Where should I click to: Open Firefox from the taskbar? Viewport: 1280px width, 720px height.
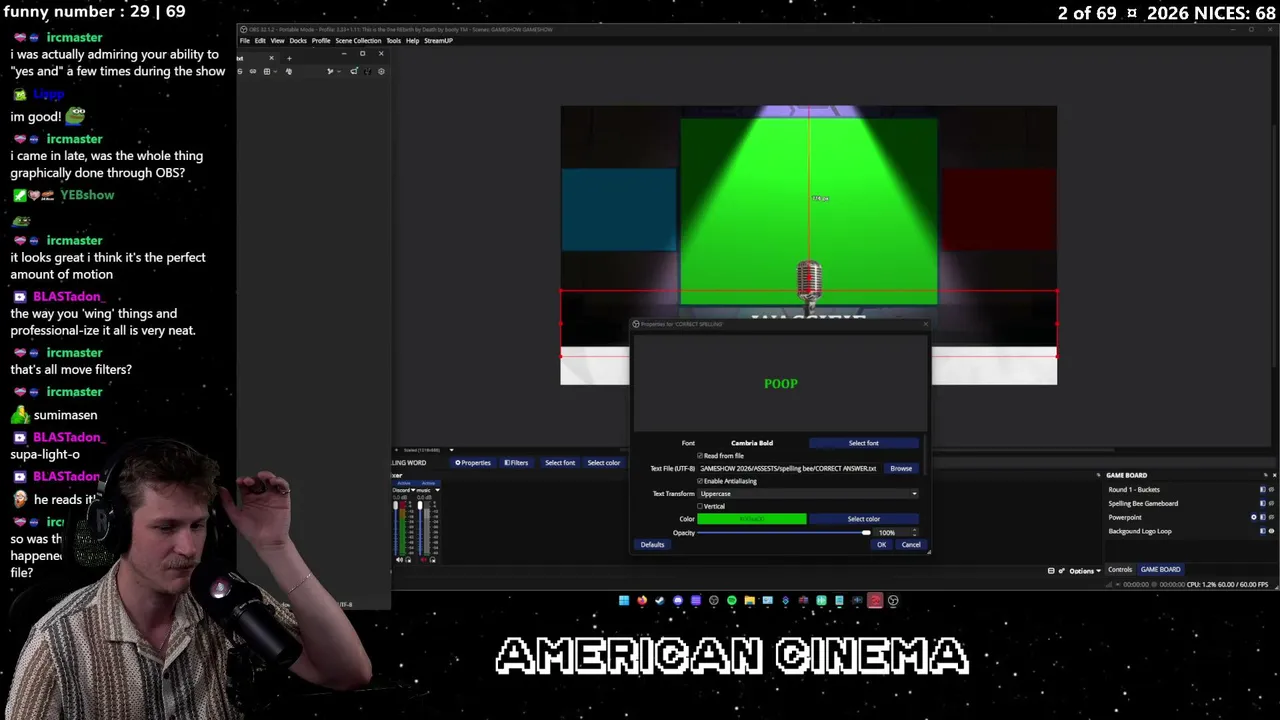(642, 601)
